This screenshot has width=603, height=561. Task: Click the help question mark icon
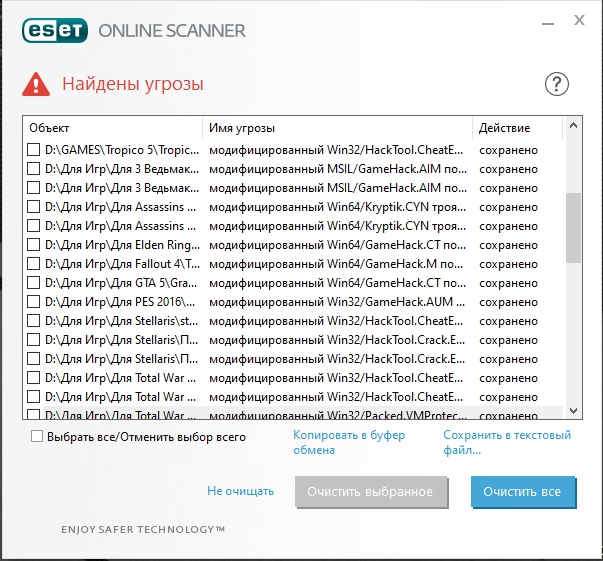[556, 84]
